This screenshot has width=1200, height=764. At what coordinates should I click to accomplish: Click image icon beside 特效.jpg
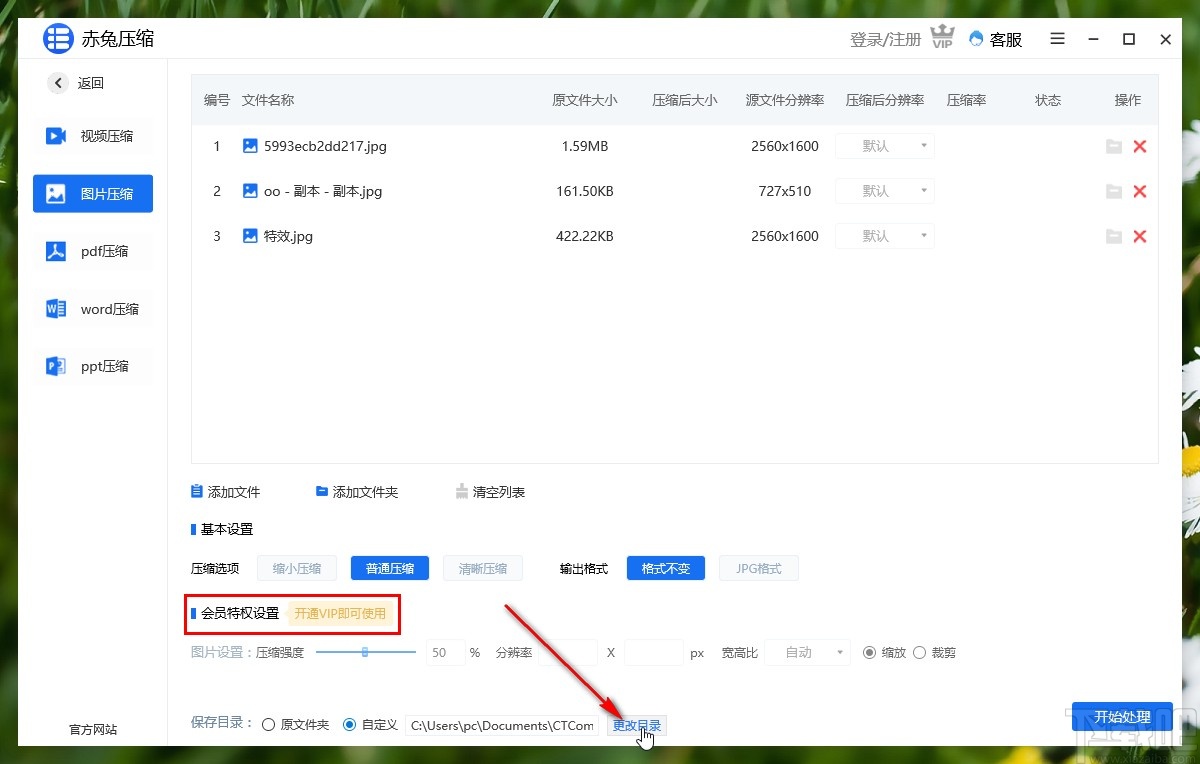[250, 236]
